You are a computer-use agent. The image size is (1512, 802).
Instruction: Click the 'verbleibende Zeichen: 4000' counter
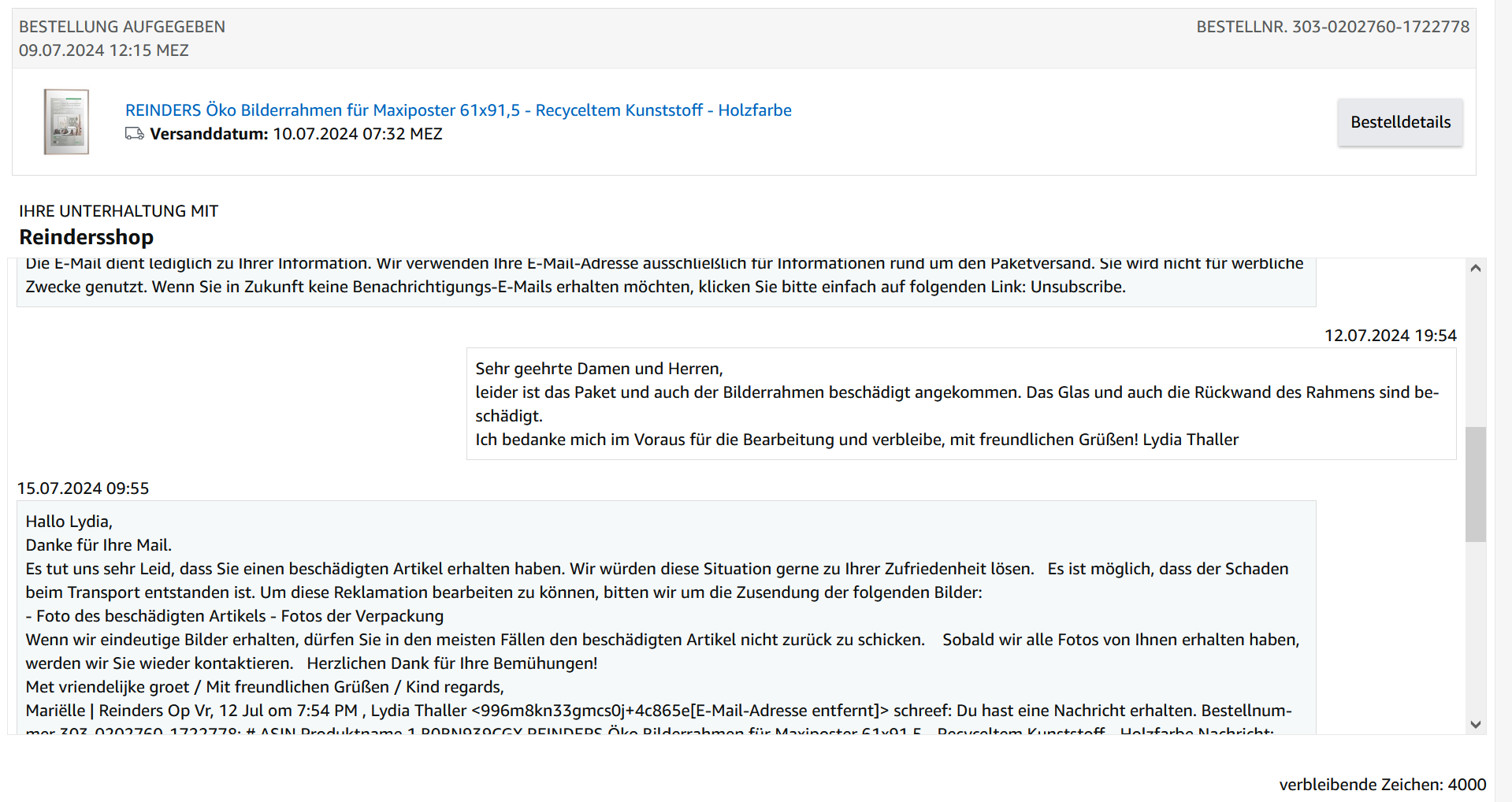[x=1382, y=785]
